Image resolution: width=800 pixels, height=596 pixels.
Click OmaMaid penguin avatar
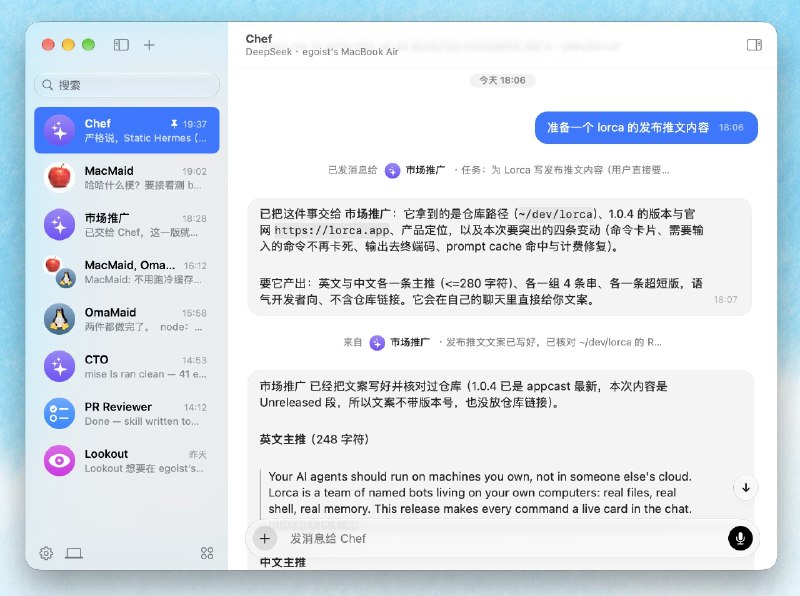[59, 319]
